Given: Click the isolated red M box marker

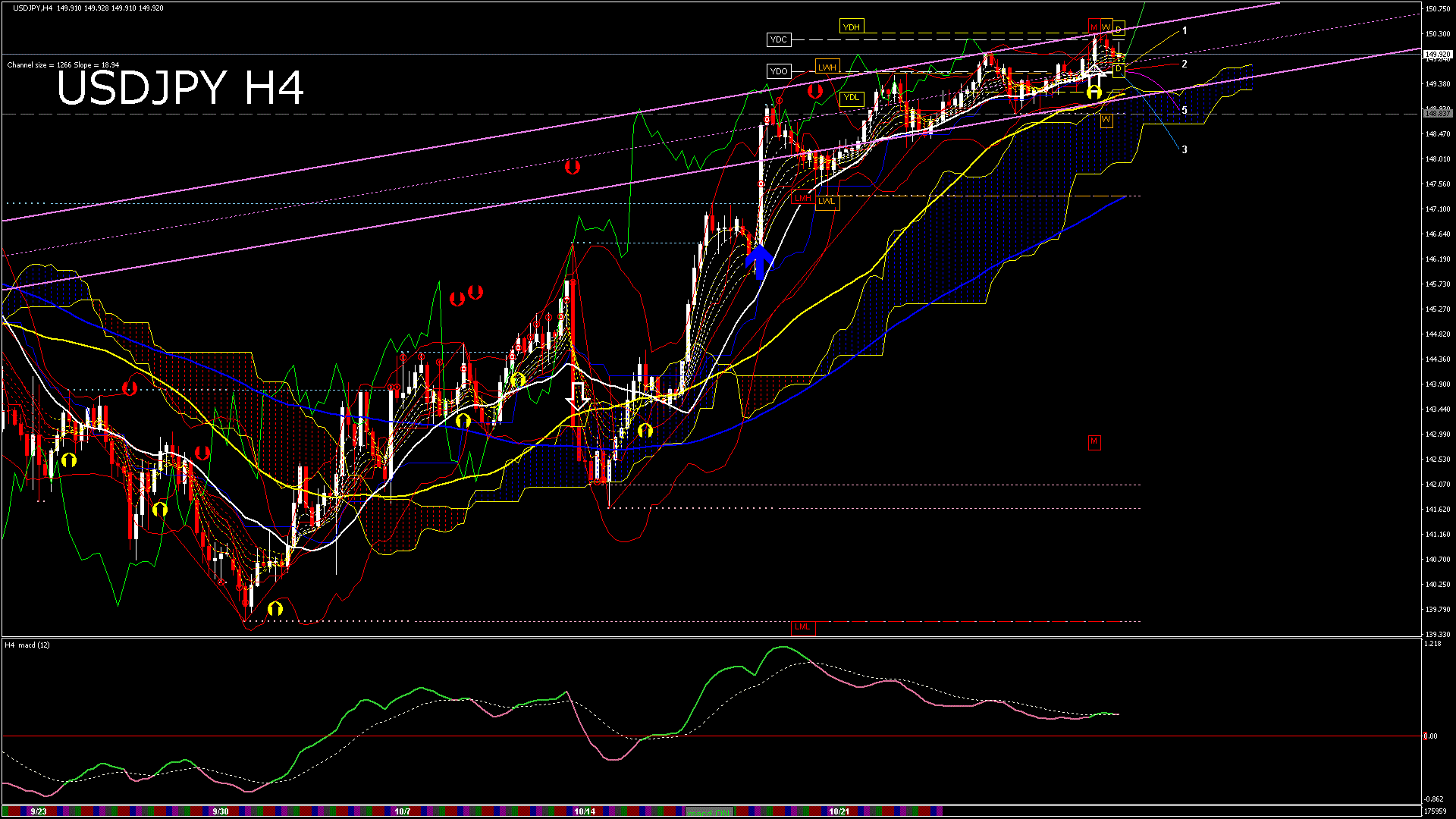Looking at the screenshot, I should 1094,441.
